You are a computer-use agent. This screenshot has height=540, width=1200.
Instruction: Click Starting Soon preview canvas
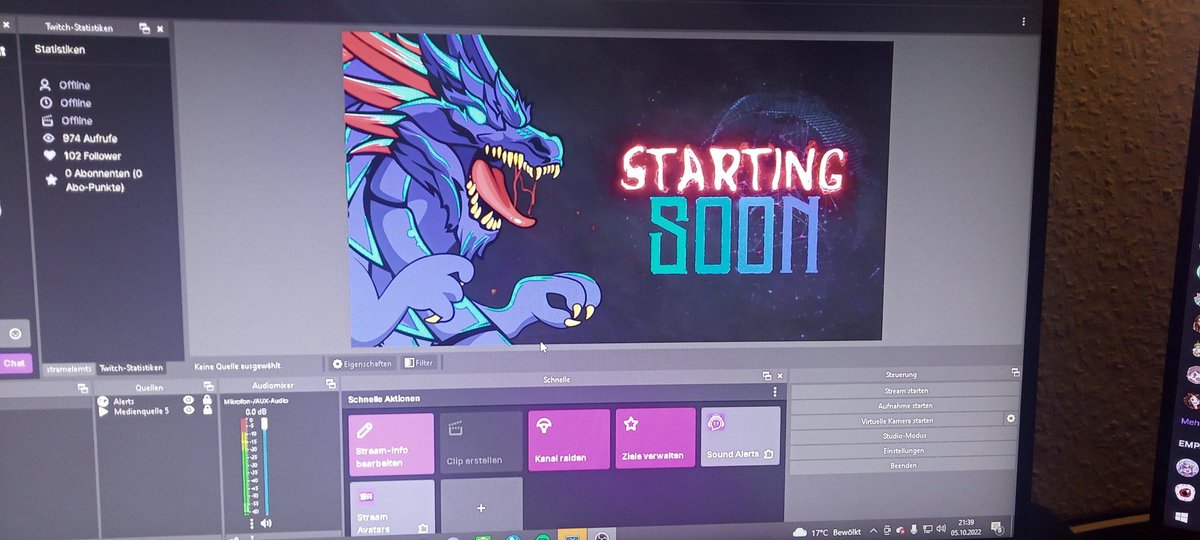coord(618,190)
